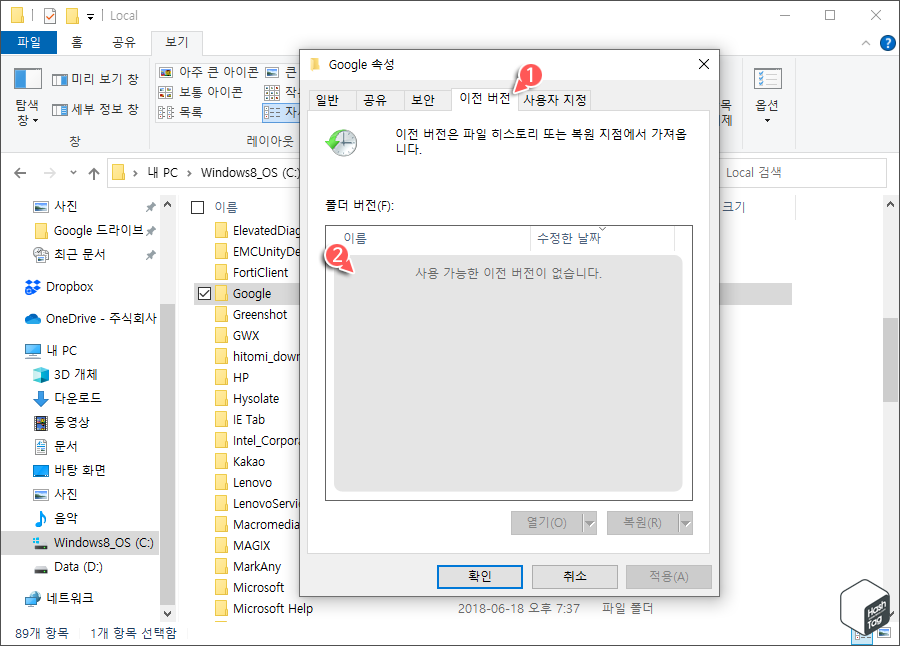The image size is (900, 646).
Task: Confirm dialog with the 확인 button
Action: tap(479, 577)
